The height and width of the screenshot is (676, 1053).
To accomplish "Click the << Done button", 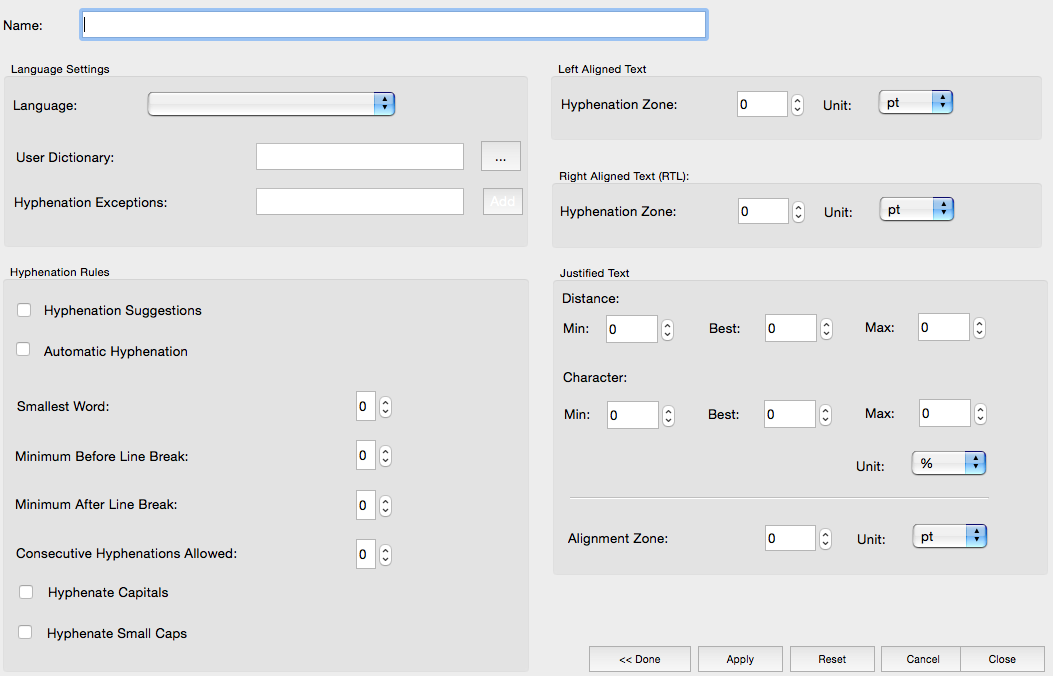I will click(x=639, y=659).
